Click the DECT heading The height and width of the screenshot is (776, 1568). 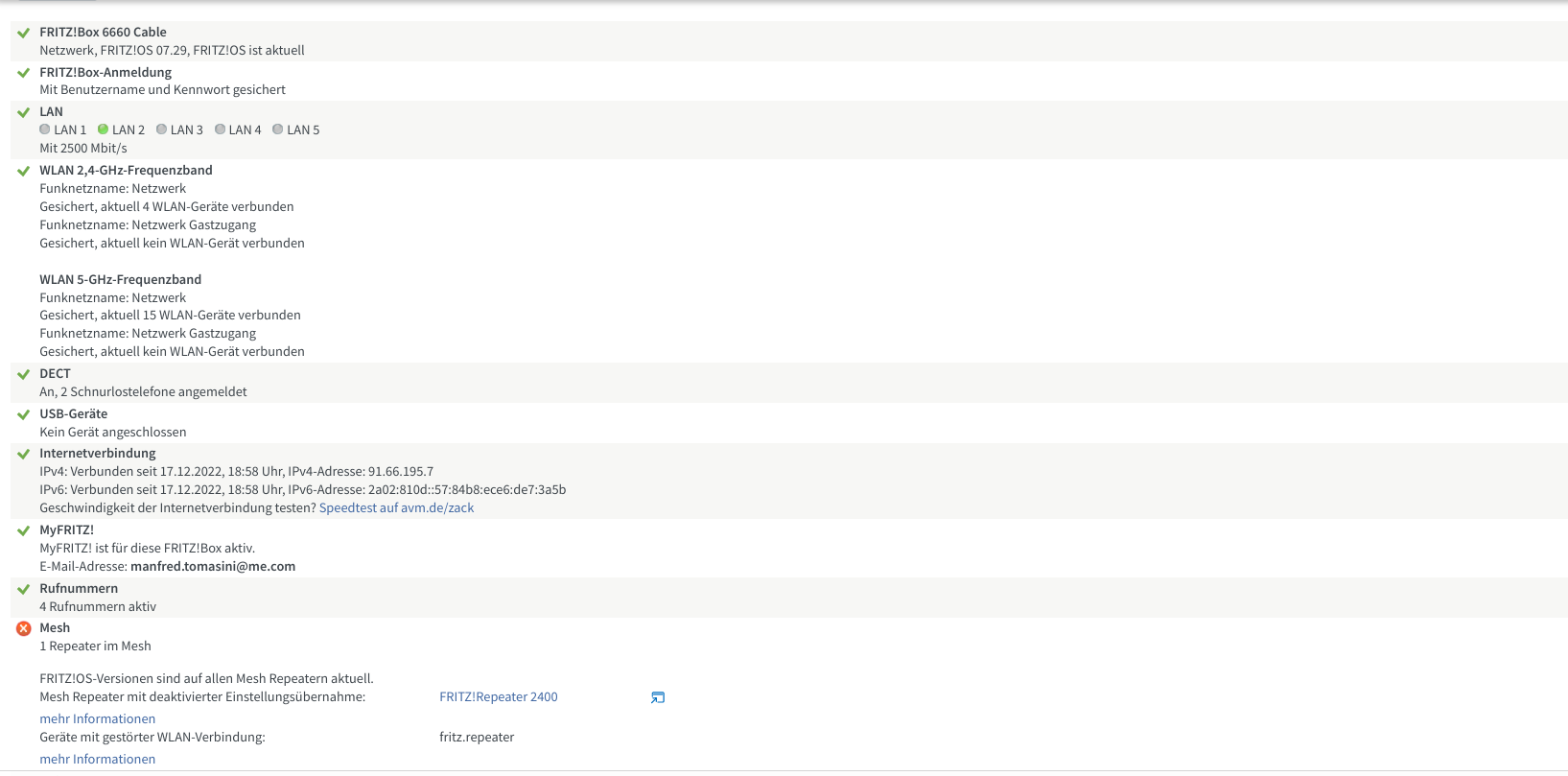pos(55,373)
